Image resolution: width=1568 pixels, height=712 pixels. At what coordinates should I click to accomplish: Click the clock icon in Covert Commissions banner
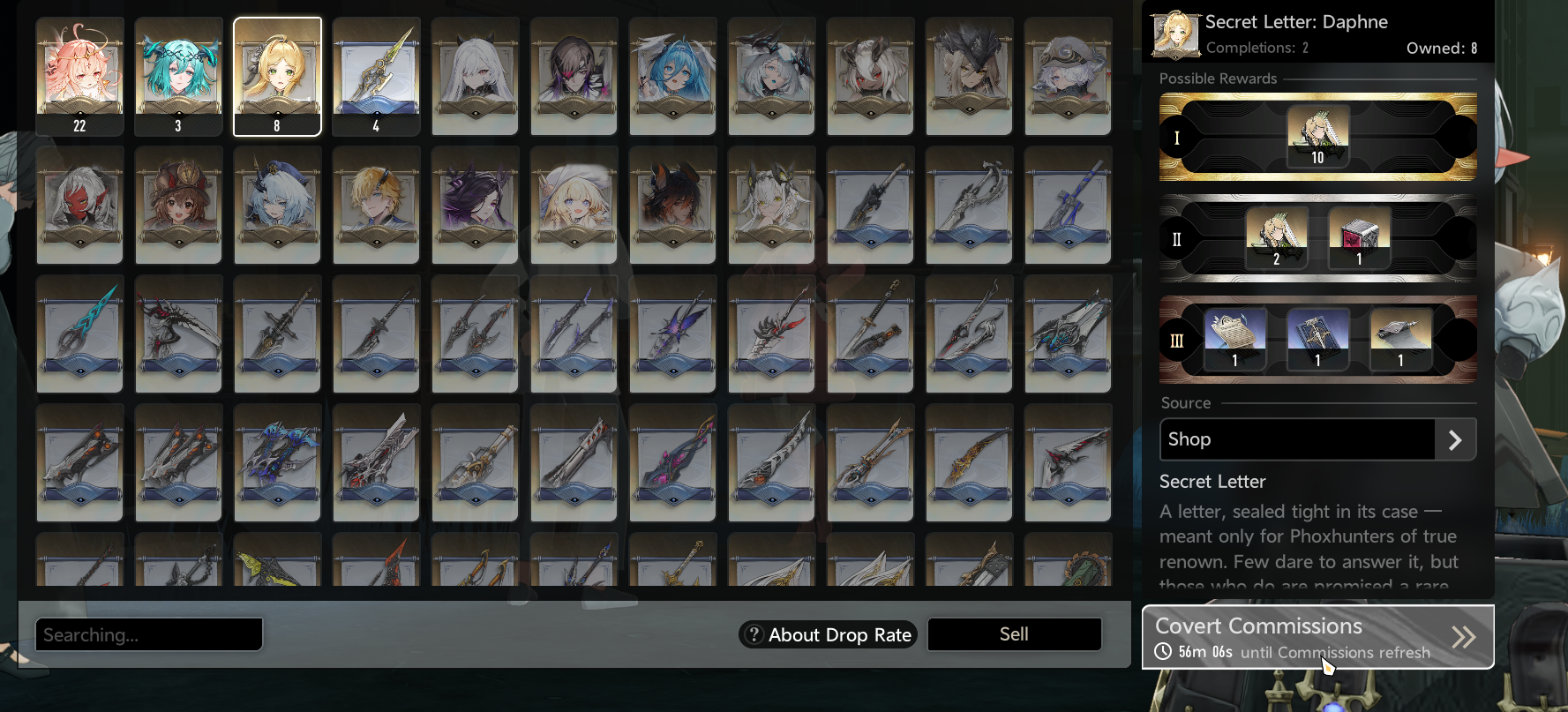point(1164,652)
